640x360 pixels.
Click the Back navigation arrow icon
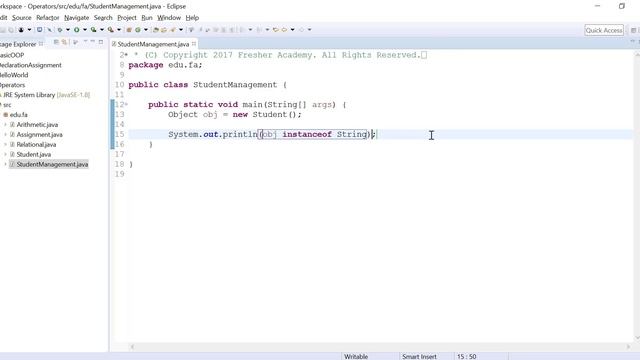tap(284, 30)
